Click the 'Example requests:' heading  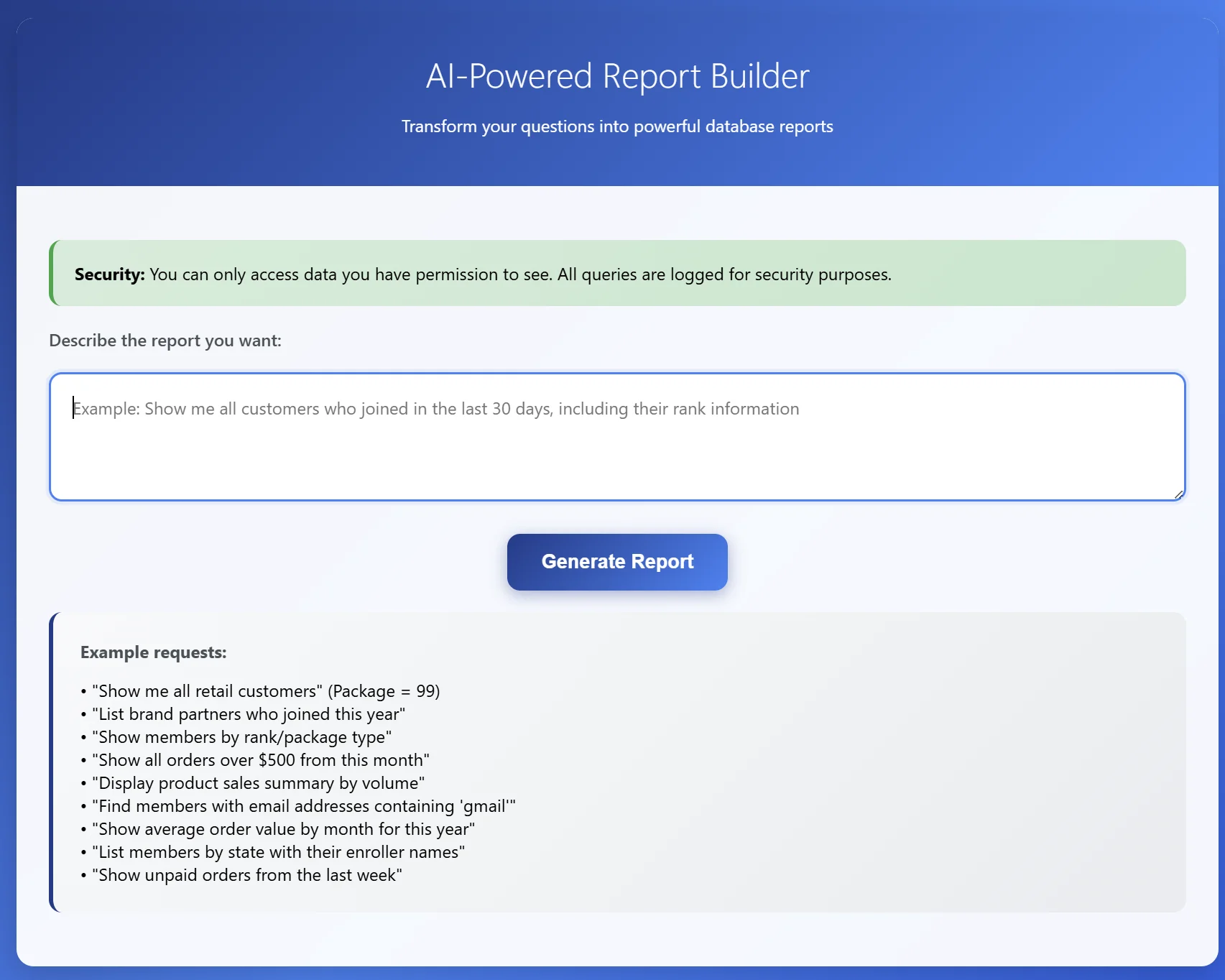point(152,652)
